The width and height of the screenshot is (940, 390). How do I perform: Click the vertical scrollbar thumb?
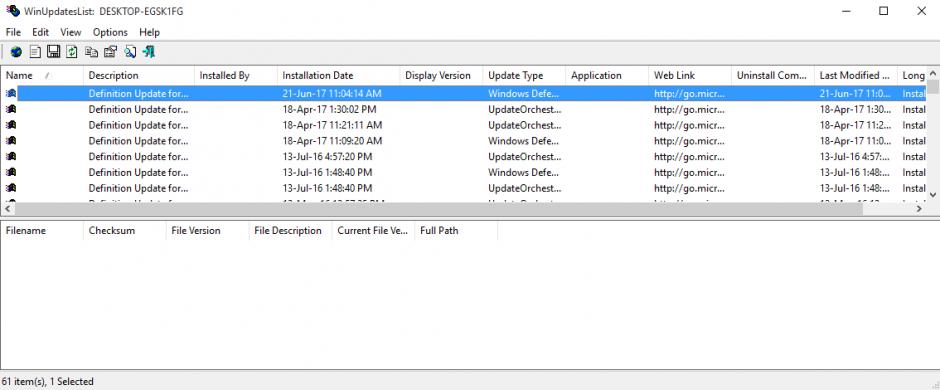pyautogui.click(x=933, y=87)
